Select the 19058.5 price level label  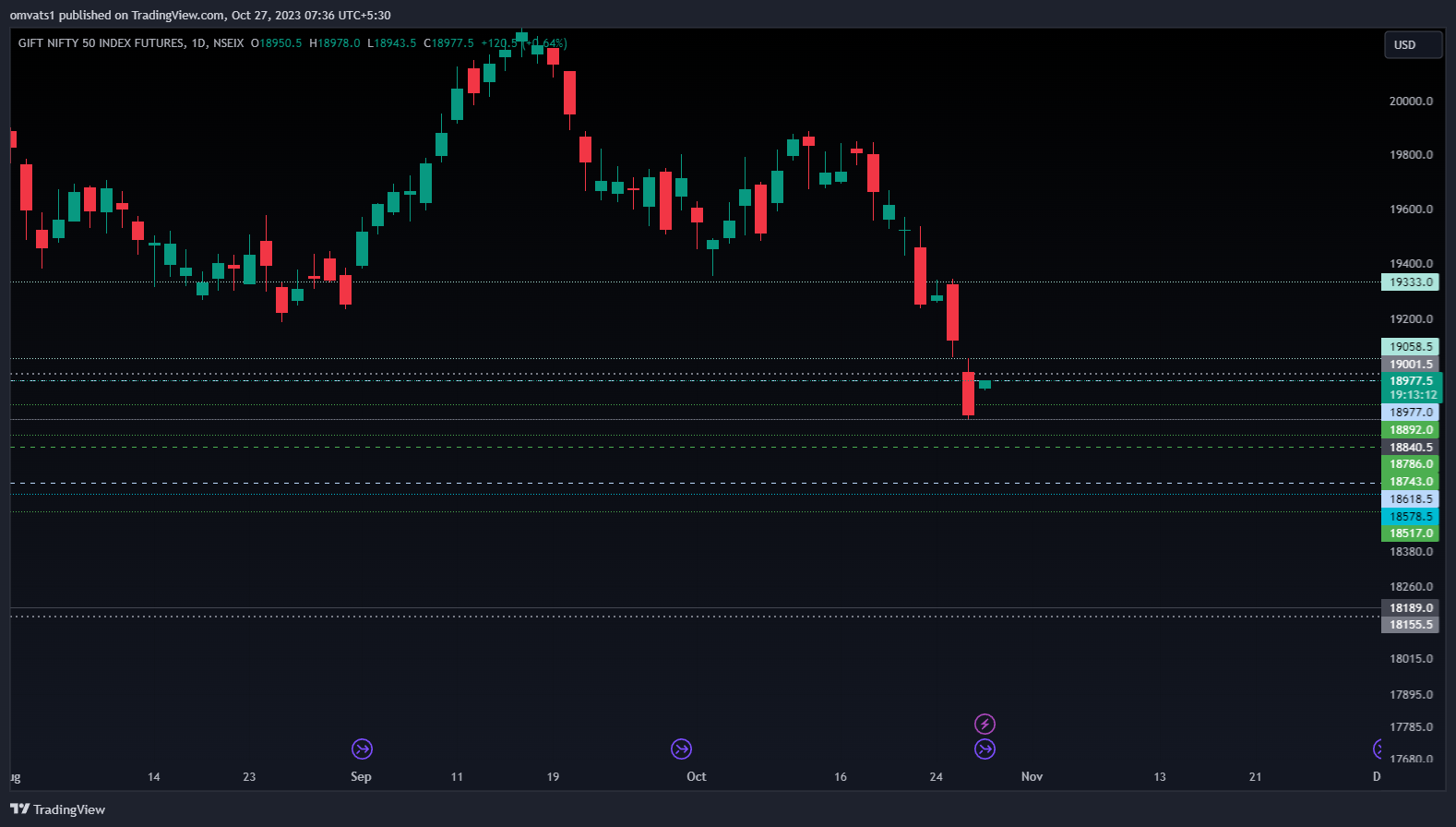[x=1410, y=347]
